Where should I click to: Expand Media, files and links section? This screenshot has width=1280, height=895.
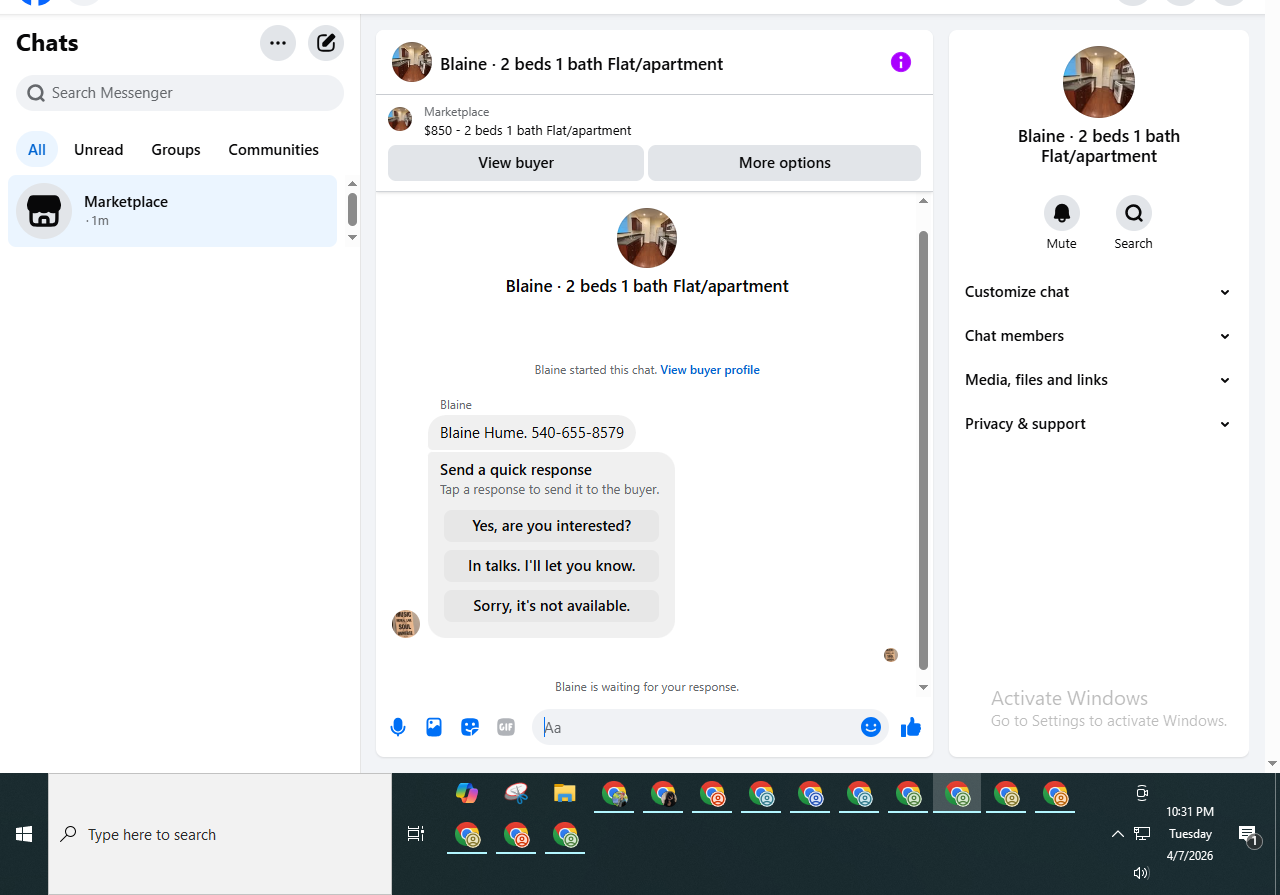[1099, 380]
